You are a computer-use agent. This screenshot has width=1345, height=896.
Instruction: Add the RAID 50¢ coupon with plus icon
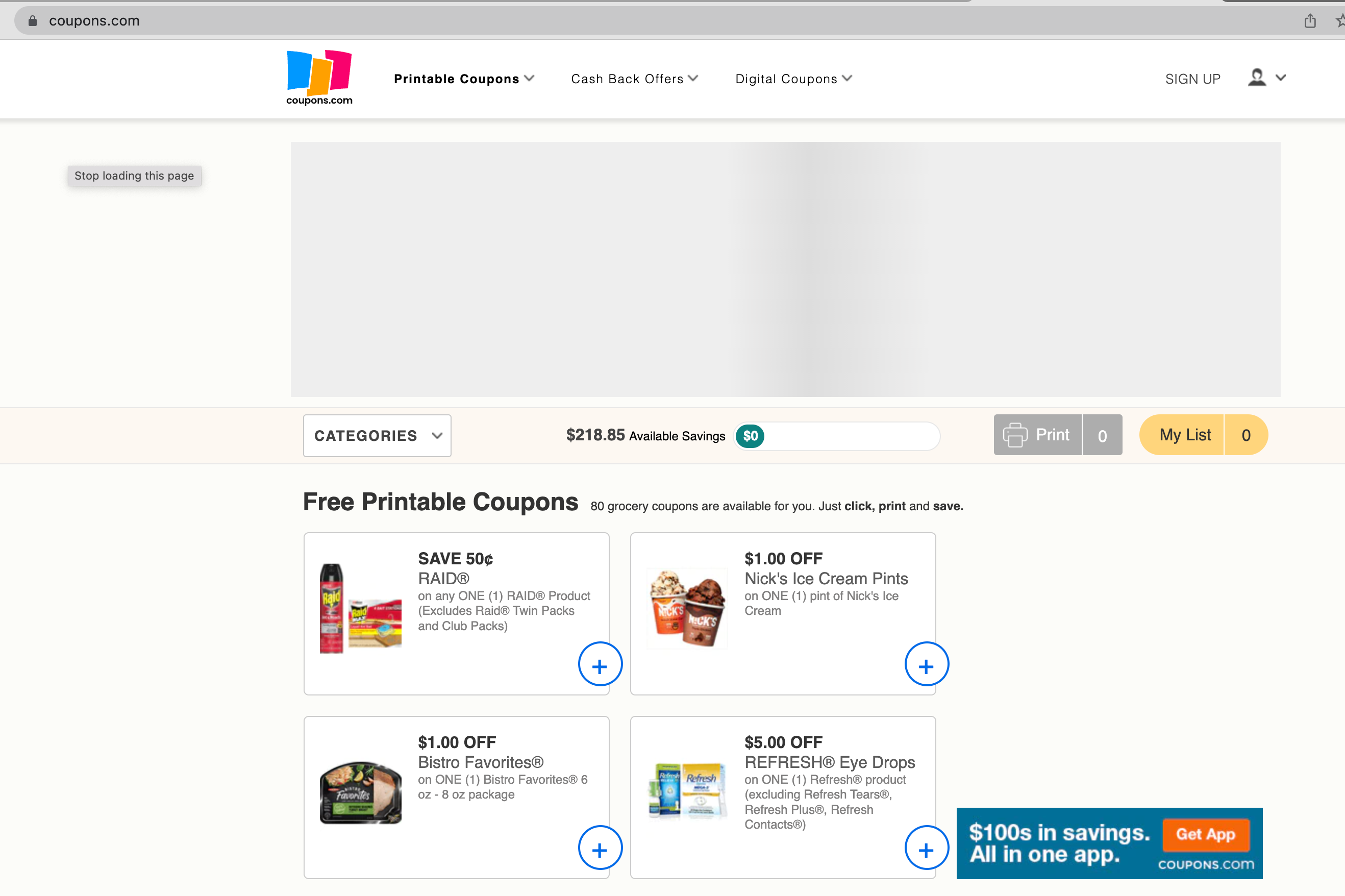tap(600, 664)
